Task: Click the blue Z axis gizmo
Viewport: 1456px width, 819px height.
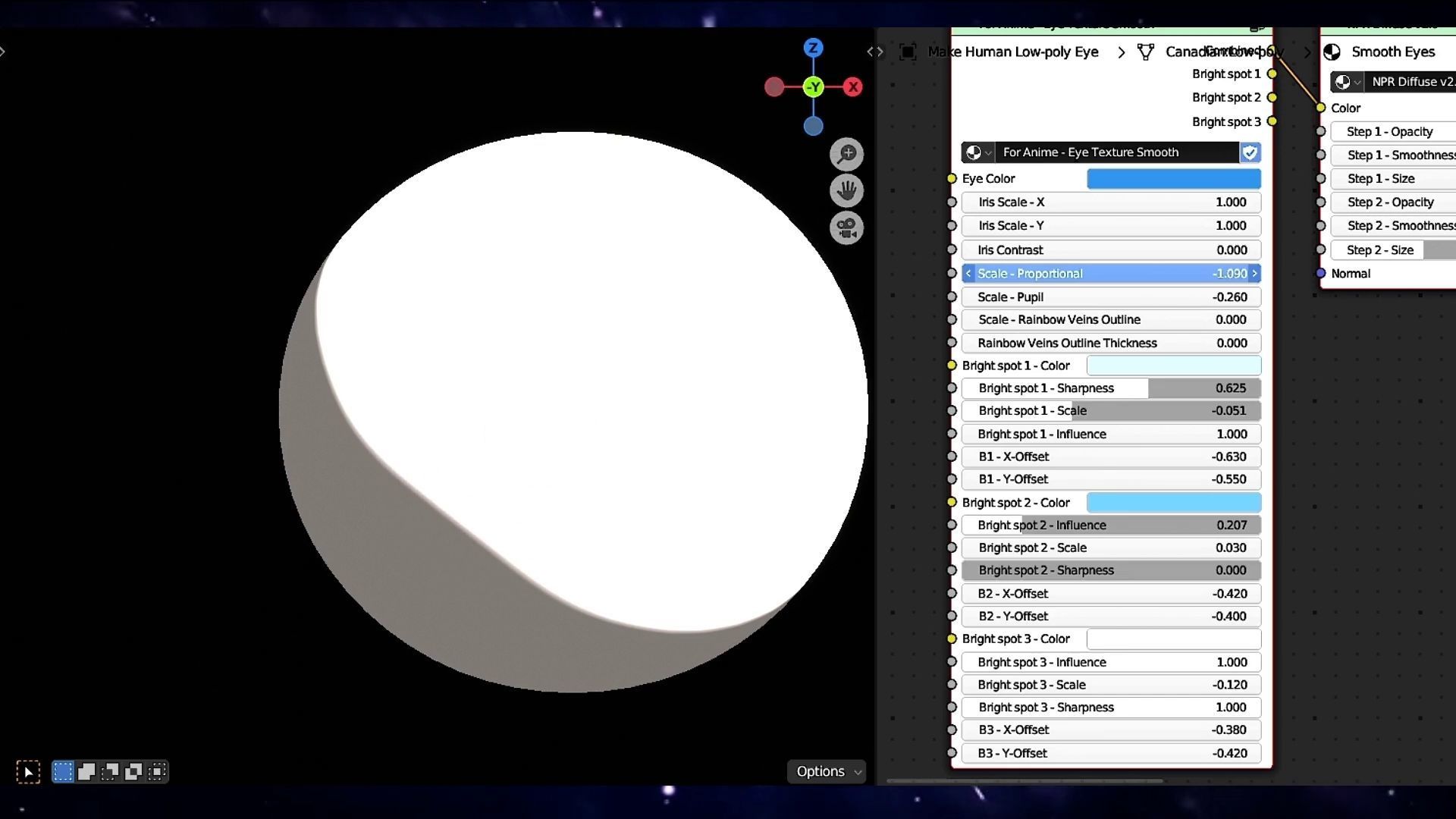Action: 813,48
